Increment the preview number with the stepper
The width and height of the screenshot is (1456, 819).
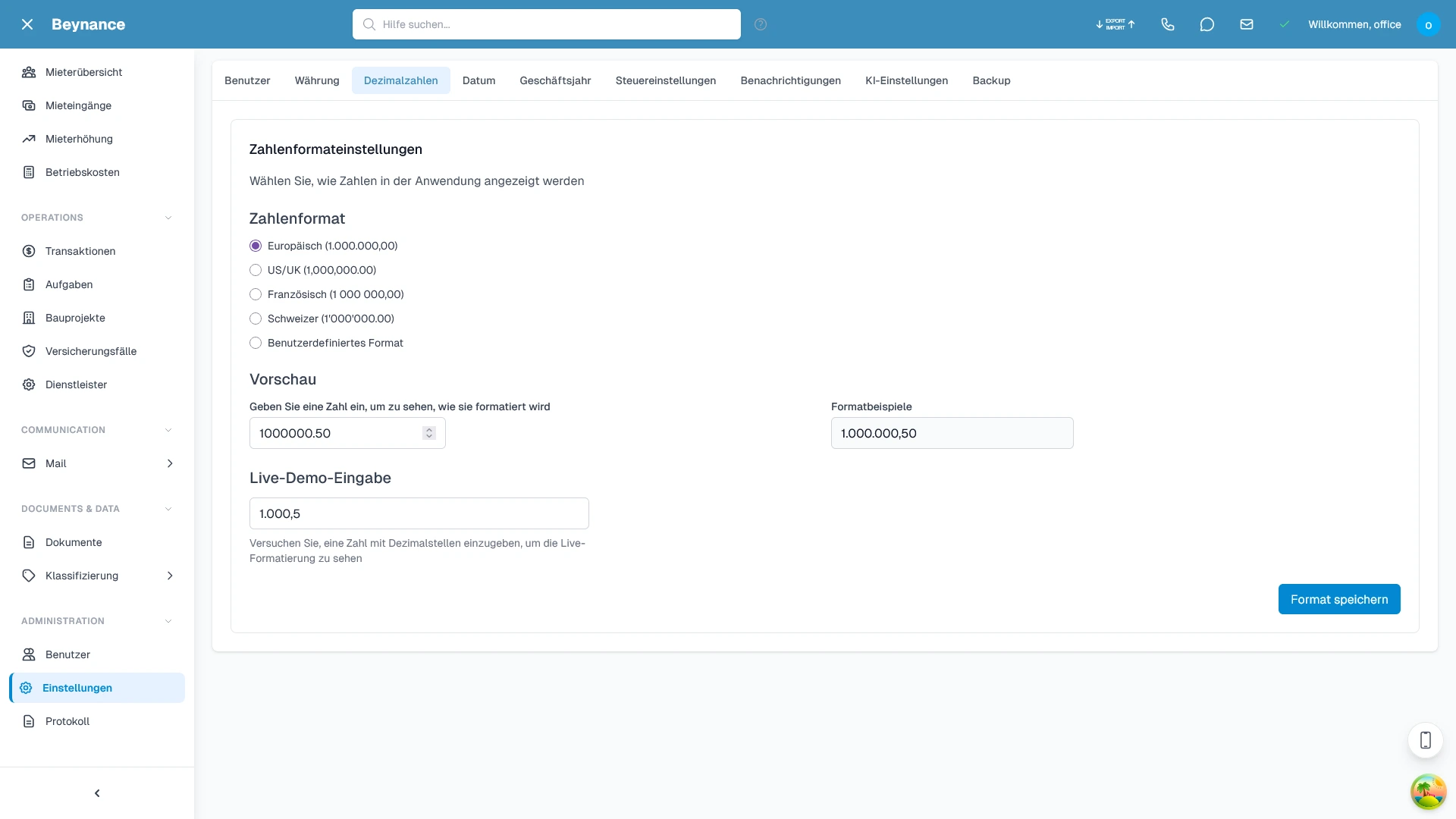(x=429, y=429)
